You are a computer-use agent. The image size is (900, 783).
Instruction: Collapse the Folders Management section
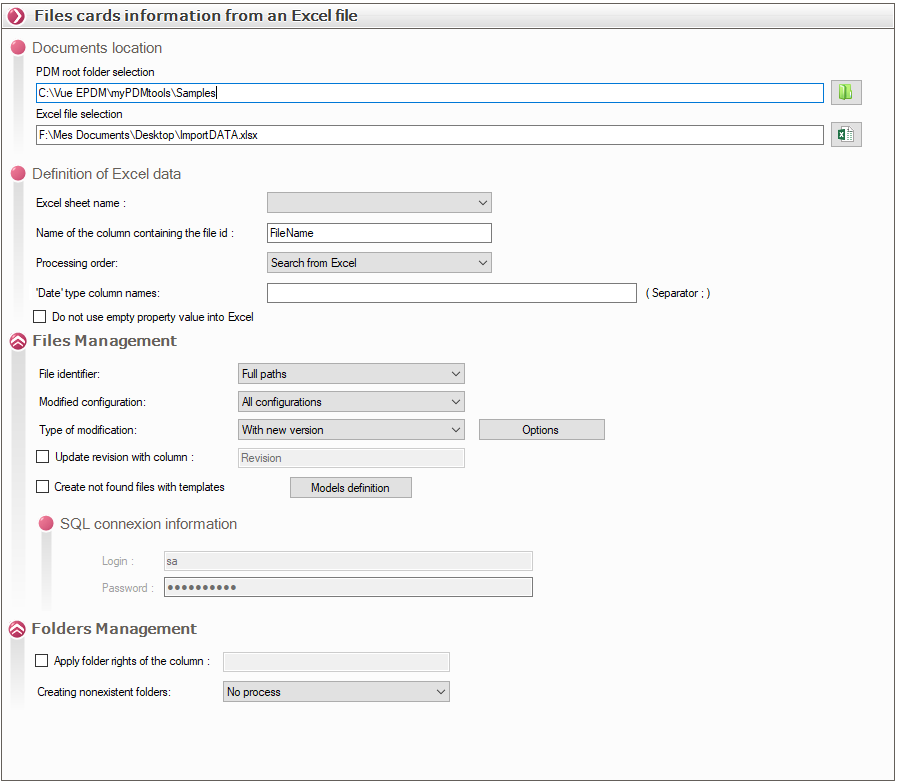pos(17,629)
